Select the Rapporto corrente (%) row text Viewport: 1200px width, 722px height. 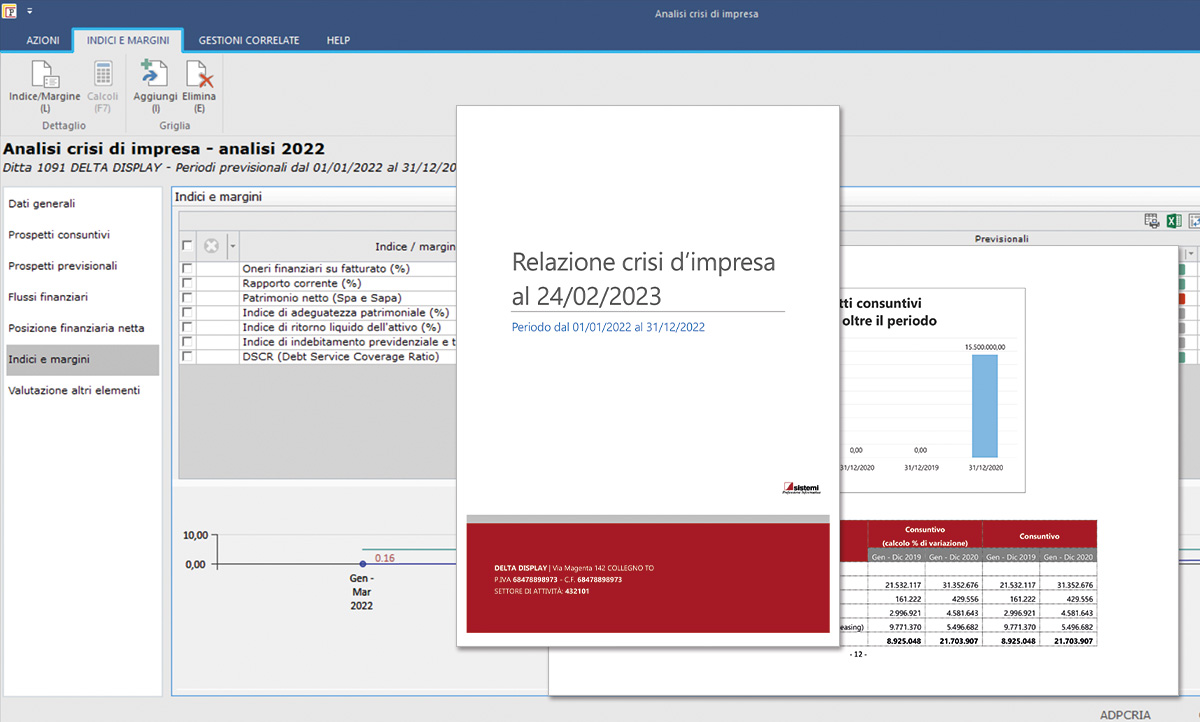[x=301, y=284]
